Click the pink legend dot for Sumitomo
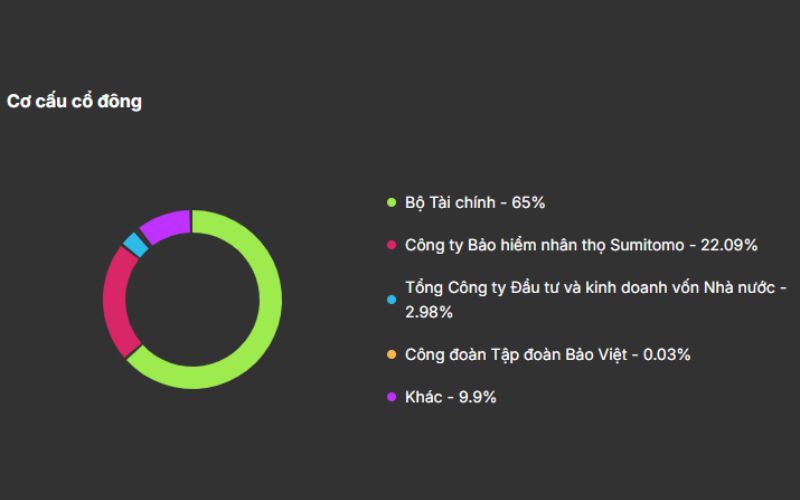 [x=392, y=245]
